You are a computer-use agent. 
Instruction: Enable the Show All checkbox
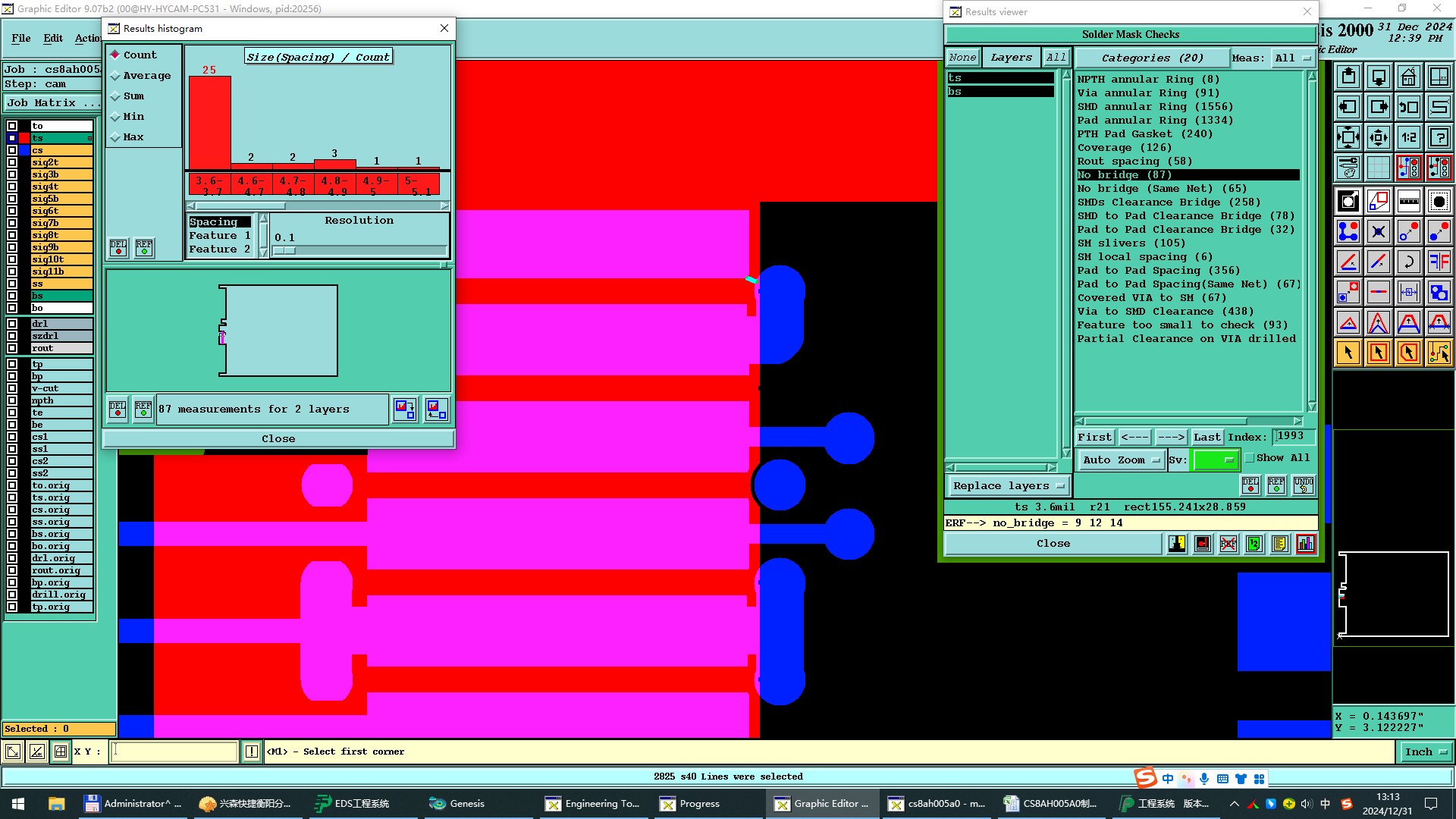1249,458
